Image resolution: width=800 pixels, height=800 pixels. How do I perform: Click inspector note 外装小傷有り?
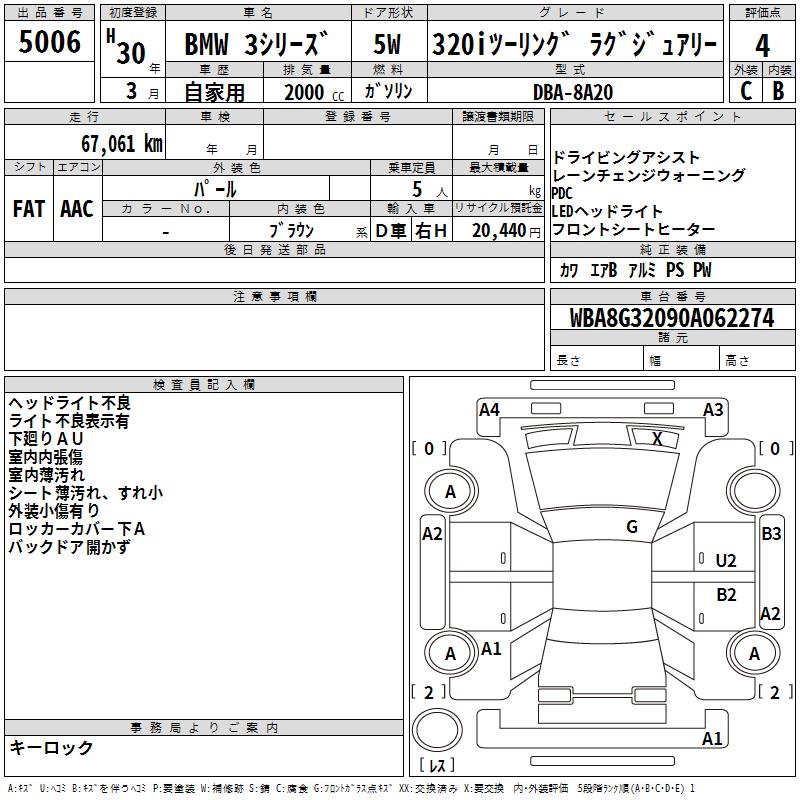pos(54,511)
